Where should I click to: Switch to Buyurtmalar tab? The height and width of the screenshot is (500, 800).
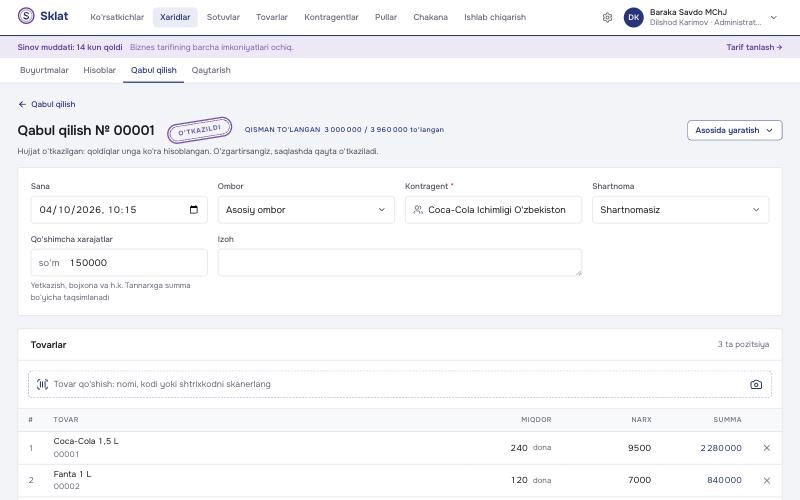[x=44, y=70]
